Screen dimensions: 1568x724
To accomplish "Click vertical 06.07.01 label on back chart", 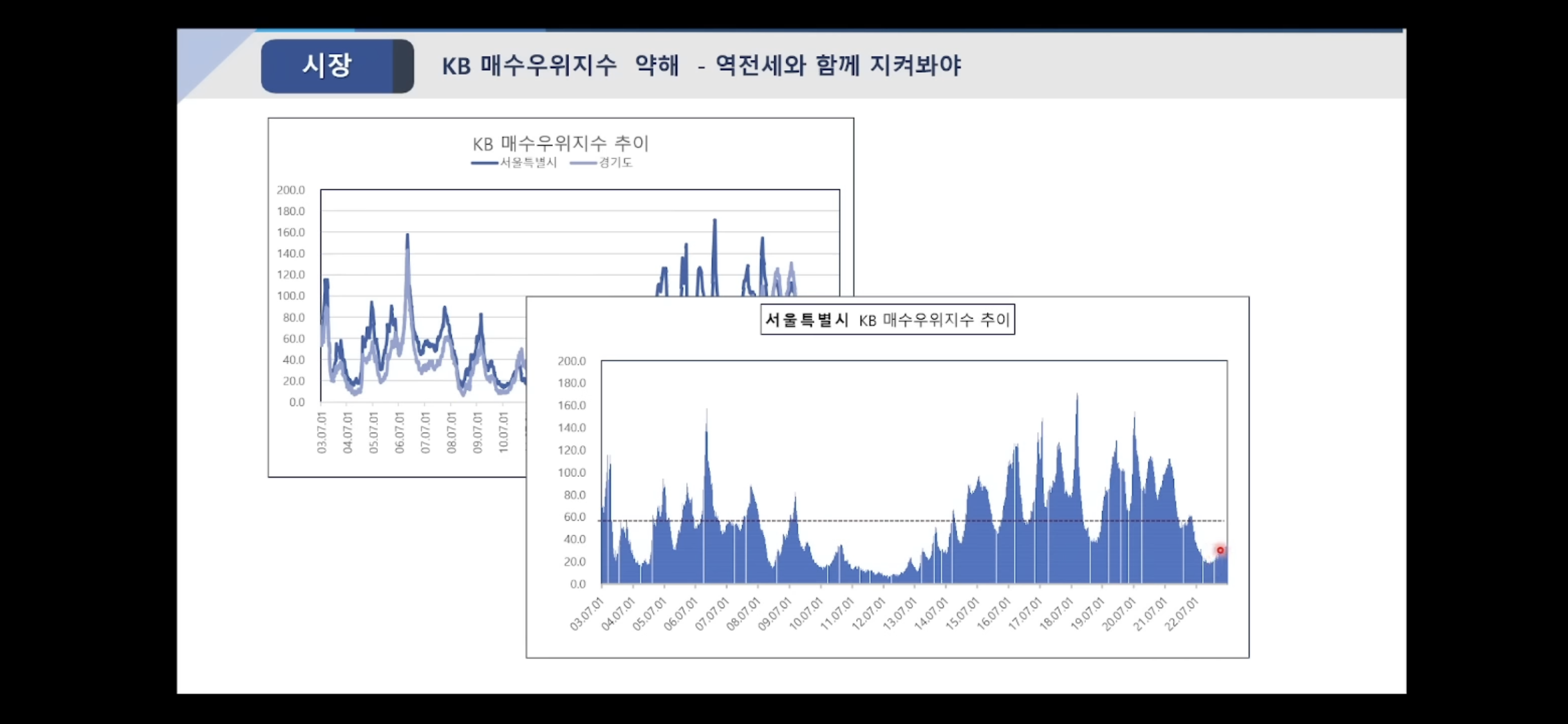I will coord(400,433).
